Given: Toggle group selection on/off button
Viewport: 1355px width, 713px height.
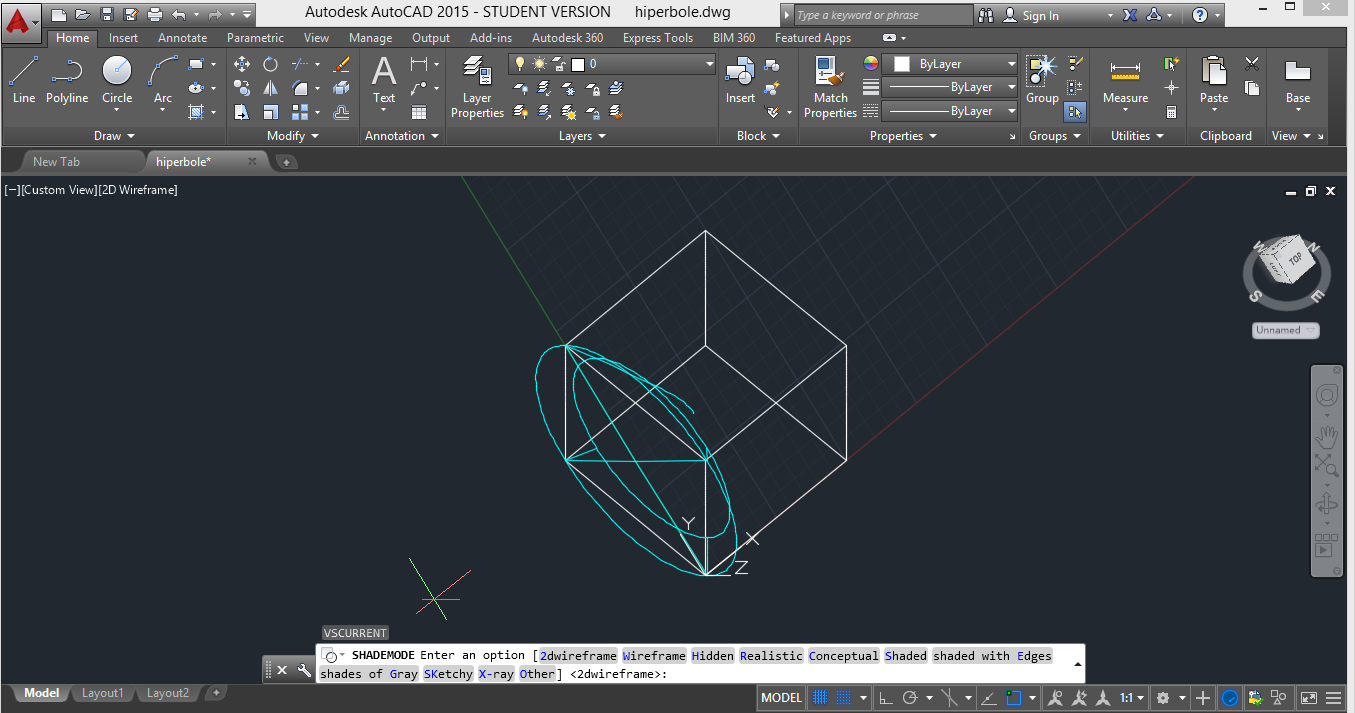Looking at the screenshot, I should tap(1076, 112).
